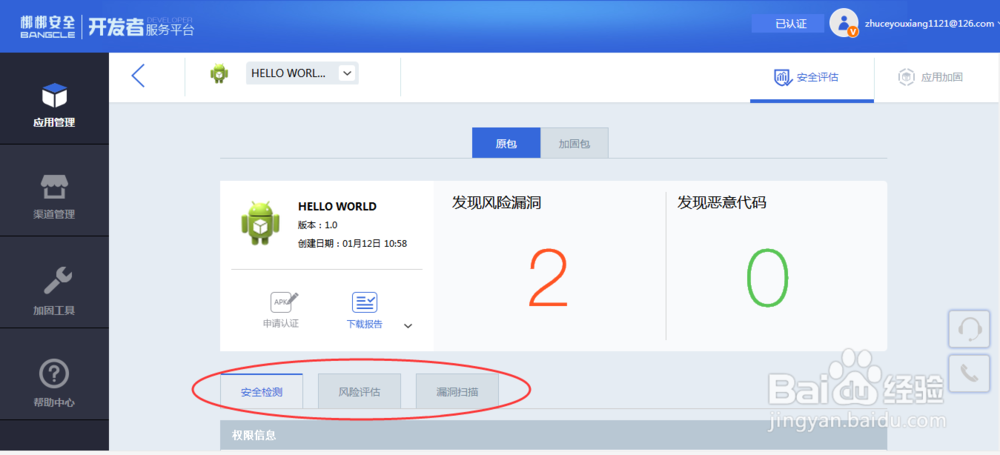Click the user avatar icon
Viewport: 1000px width, 455px height.
[x=844, y=23]
